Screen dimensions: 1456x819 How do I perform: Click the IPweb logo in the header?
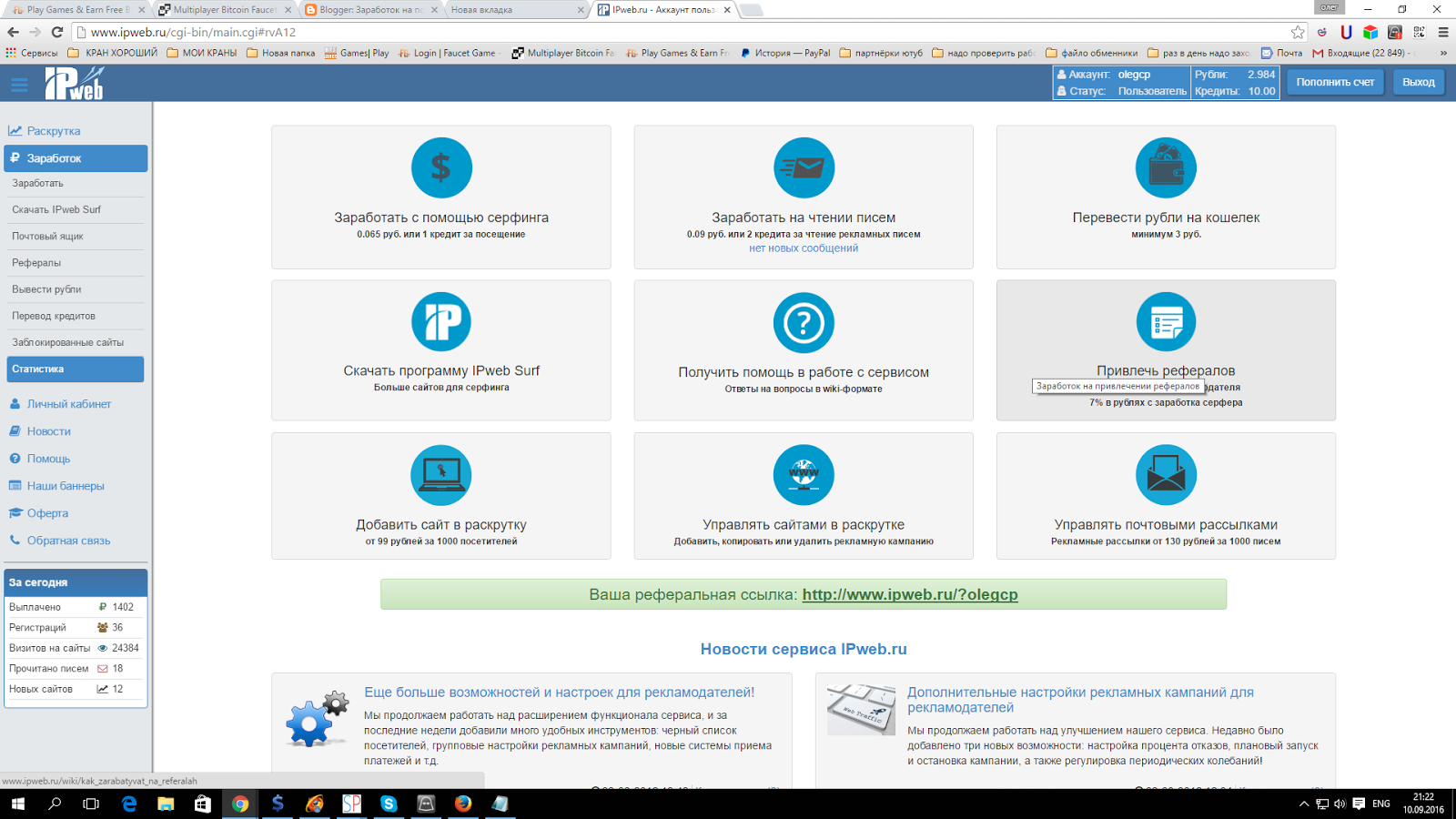(x=75, y=84)
